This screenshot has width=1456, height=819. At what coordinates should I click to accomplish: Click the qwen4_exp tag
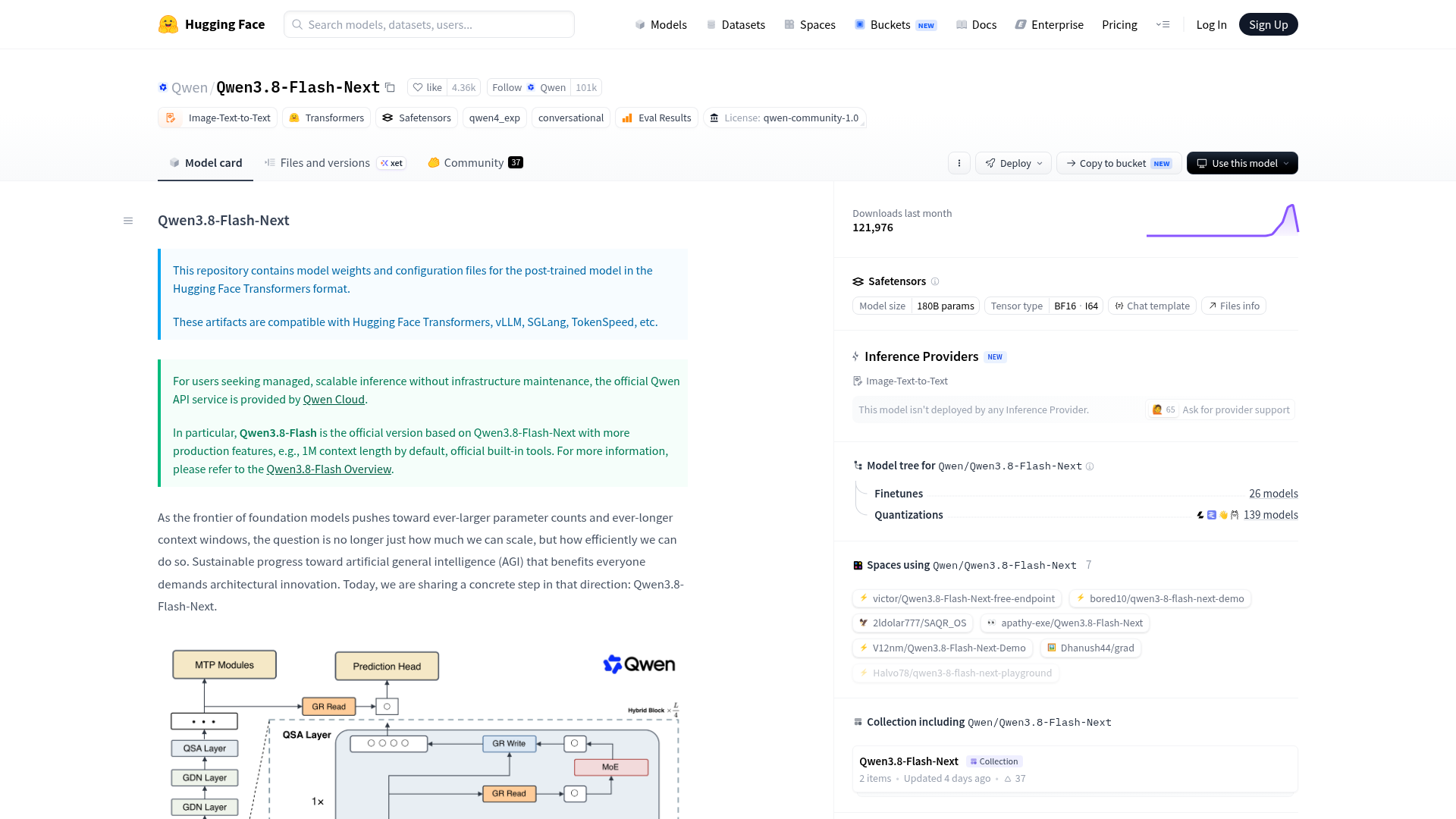point(494,118)
